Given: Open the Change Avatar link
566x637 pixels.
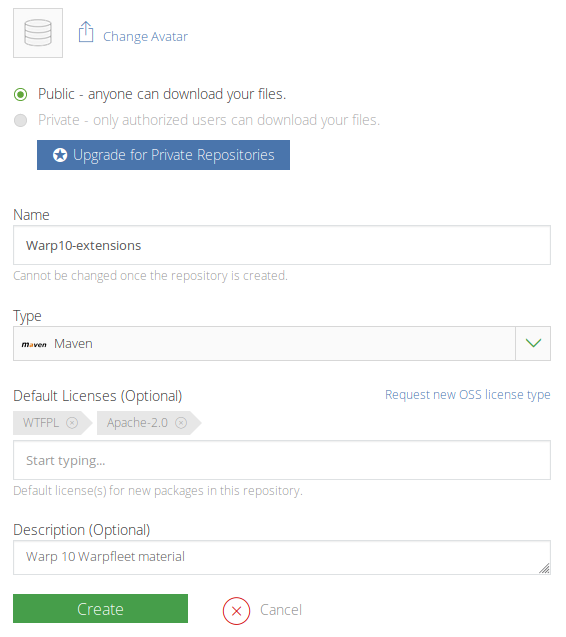Looking at the screenshot, I should coord(145,37).
